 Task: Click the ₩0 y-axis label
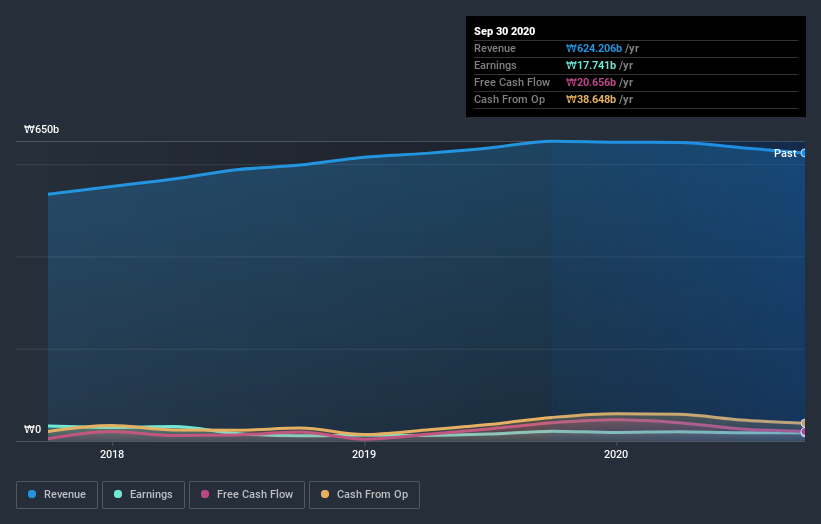[32, 429]
